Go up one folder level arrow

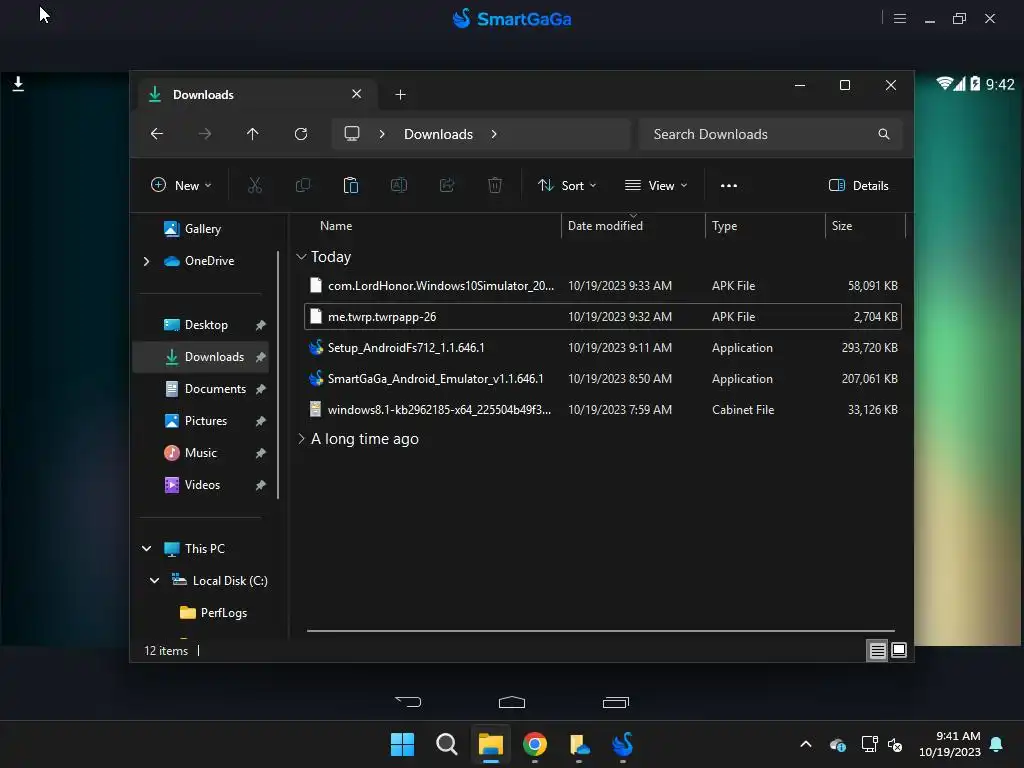point(253,134)
